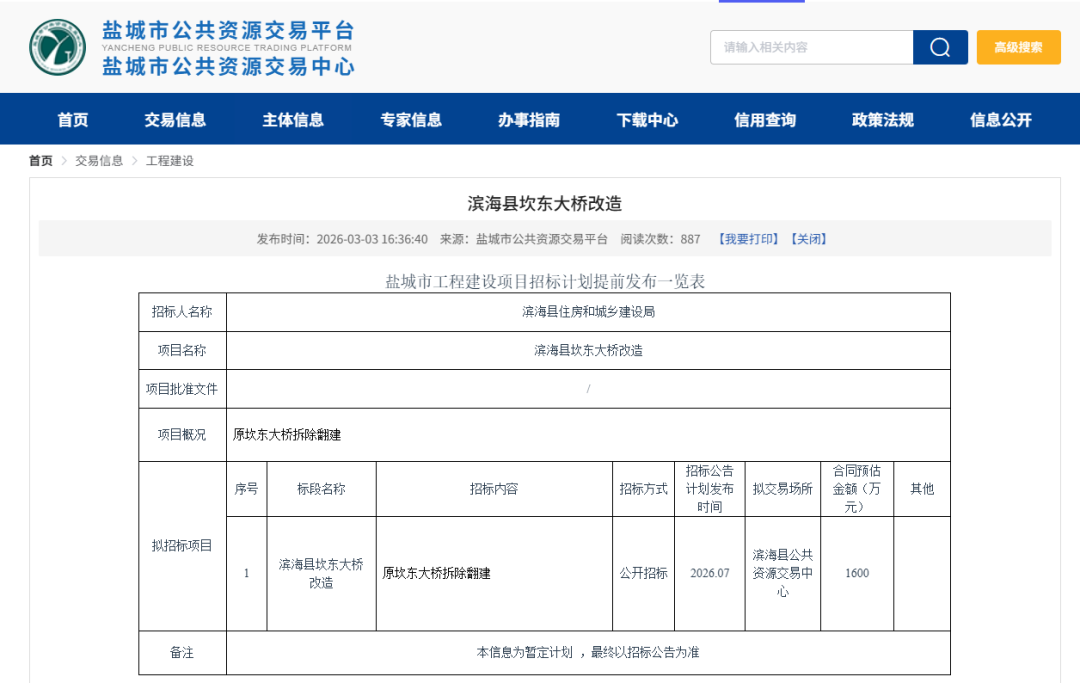Click the platform title text 盐城市公共资源交易平台
Image resolution: width=1080 pixels, height=683 pixels.
click(228, 31)
